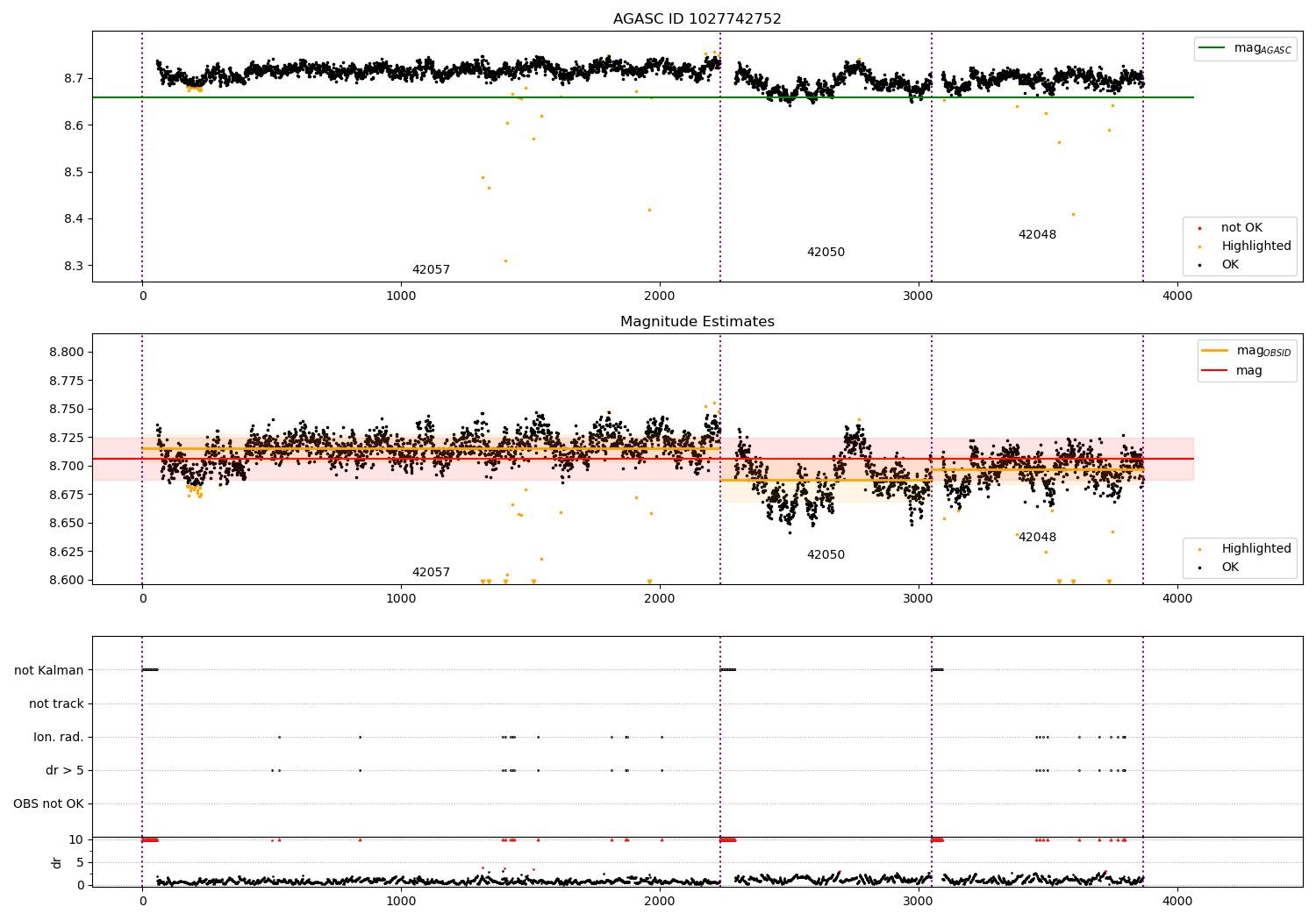Viewport: 1316px width, 921px height.
Task: Click the 'not track' axis label
Action: point(56,703)
